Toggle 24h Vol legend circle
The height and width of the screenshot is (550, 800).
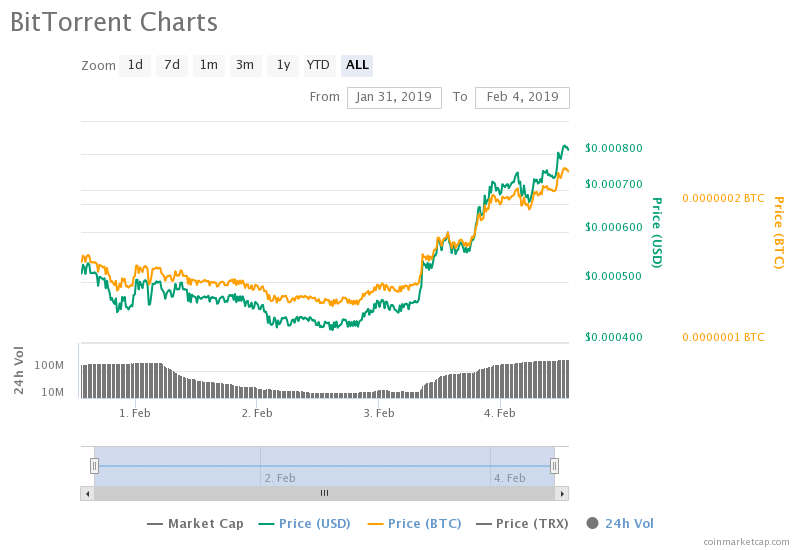pos(592,523)
